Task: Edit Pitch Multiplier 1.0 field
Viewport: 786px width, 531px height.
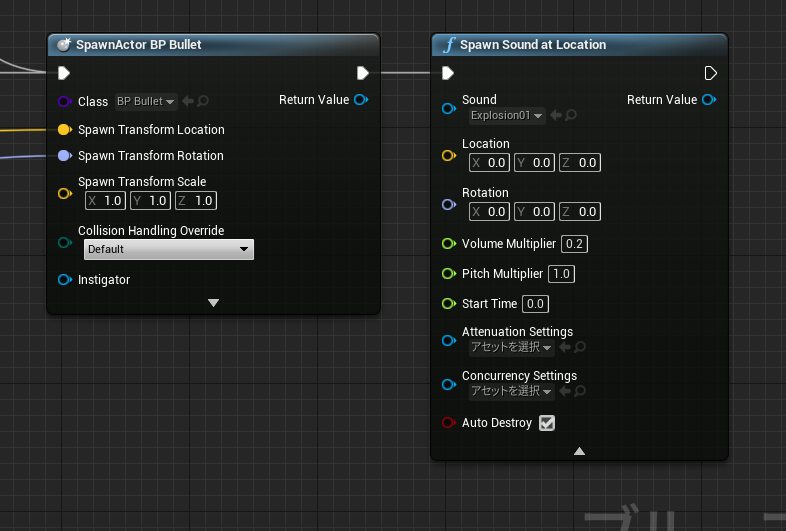Action: (561, 274)
